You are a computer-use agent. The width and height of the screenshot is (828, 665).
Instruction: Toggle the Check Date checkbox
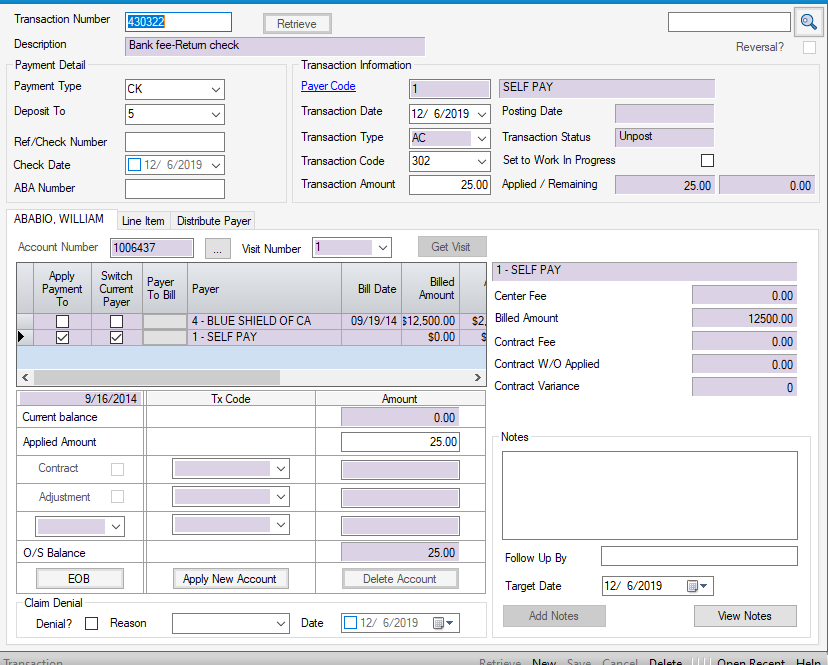pyautogui.click(x=135, y=165)
